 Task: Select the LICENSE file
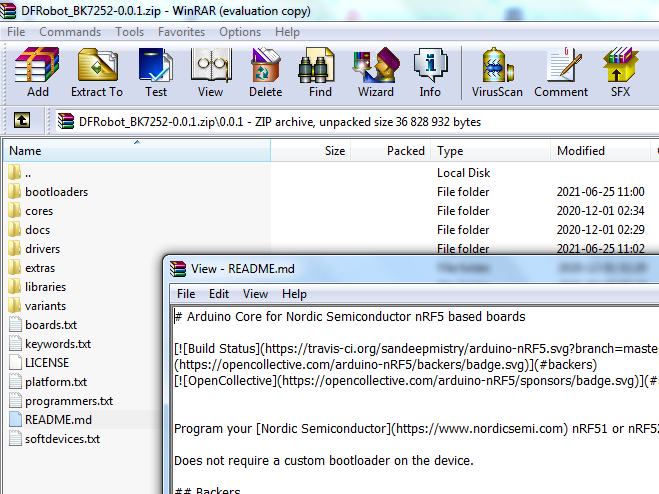[39, 363]
